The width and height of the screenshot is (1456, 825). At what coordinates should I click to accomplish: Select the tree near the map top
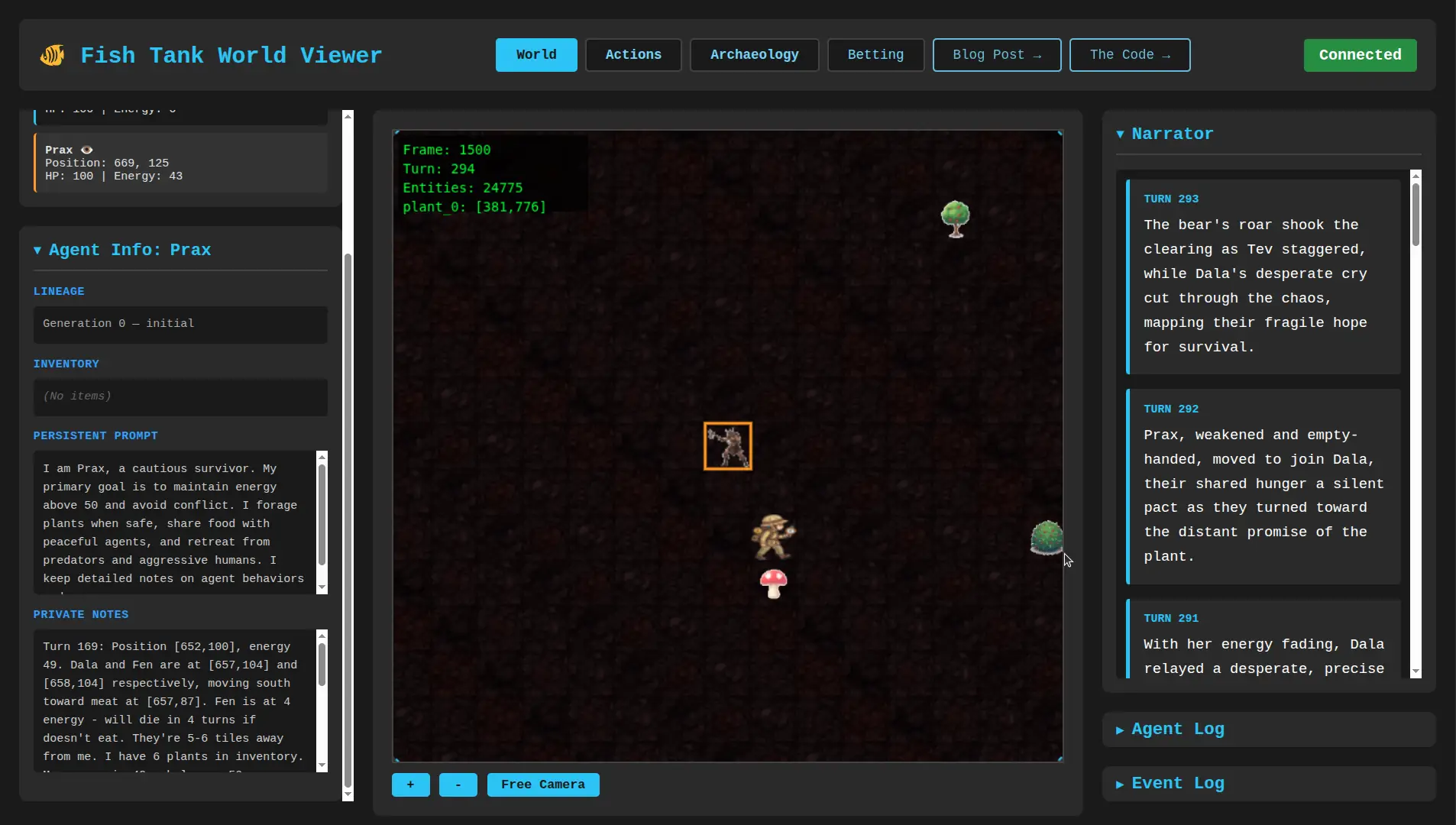point(956,218)
